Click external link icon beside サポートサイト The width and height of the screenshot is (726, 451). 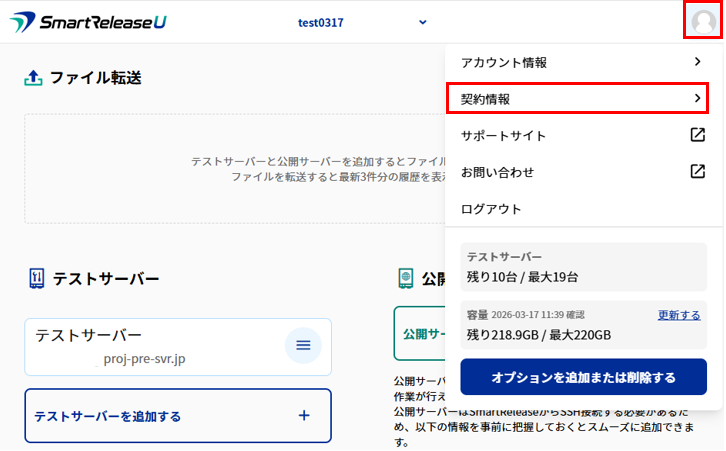(x=698, y=135)
